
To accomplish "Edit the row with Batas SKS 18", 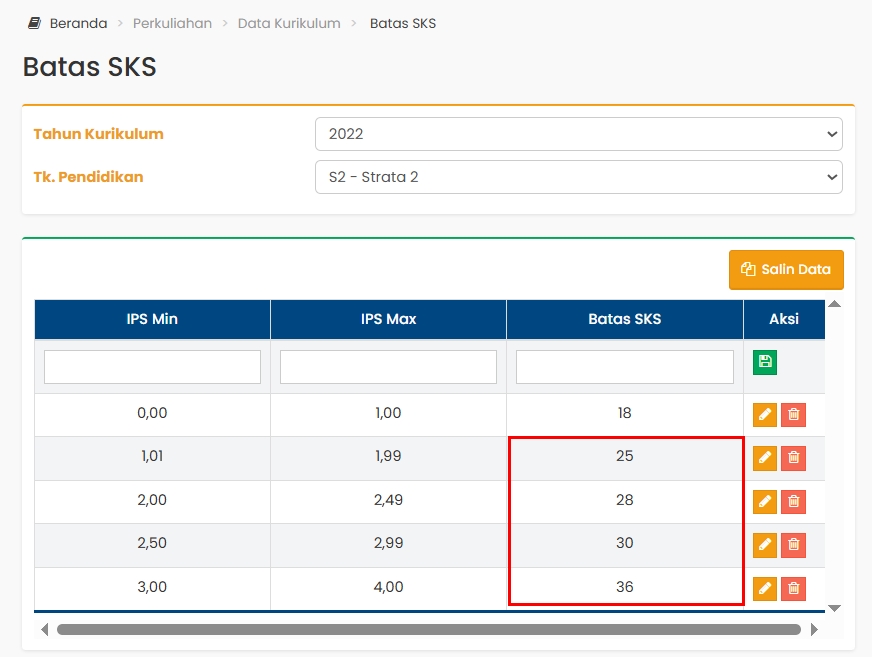I will click(764, 415).
